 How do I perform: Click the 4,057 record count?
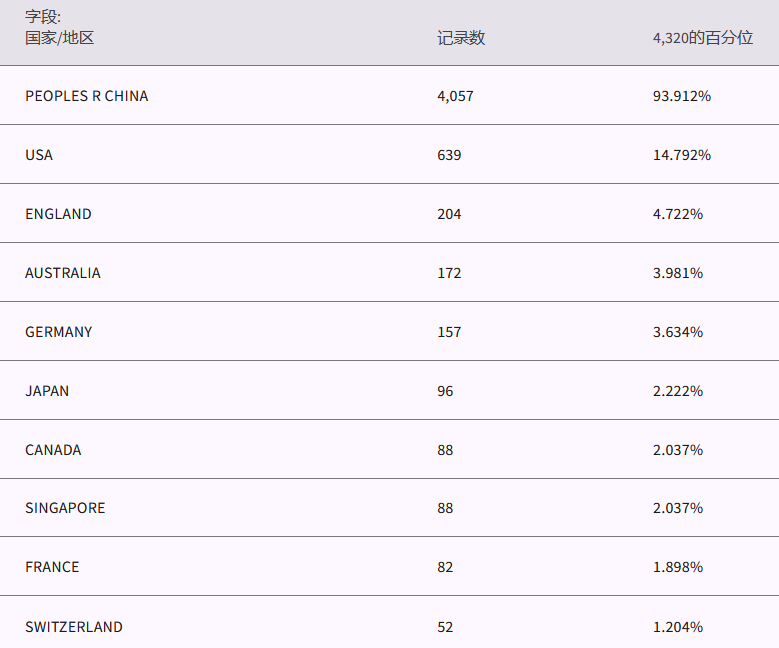[x=455, y=96]
